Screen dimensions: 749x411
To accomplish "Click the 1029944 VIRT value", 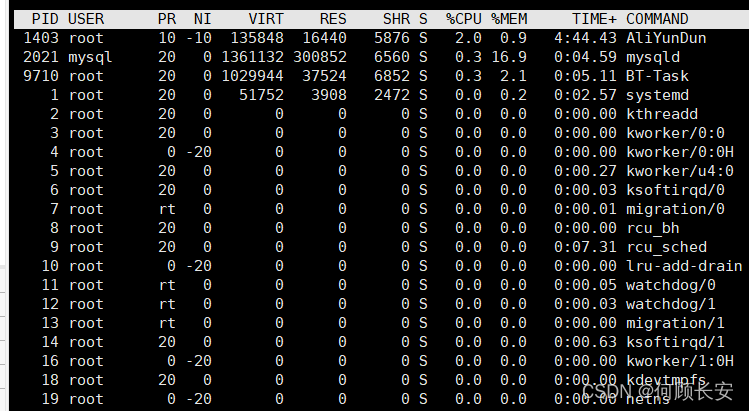I will coord(253,76).
